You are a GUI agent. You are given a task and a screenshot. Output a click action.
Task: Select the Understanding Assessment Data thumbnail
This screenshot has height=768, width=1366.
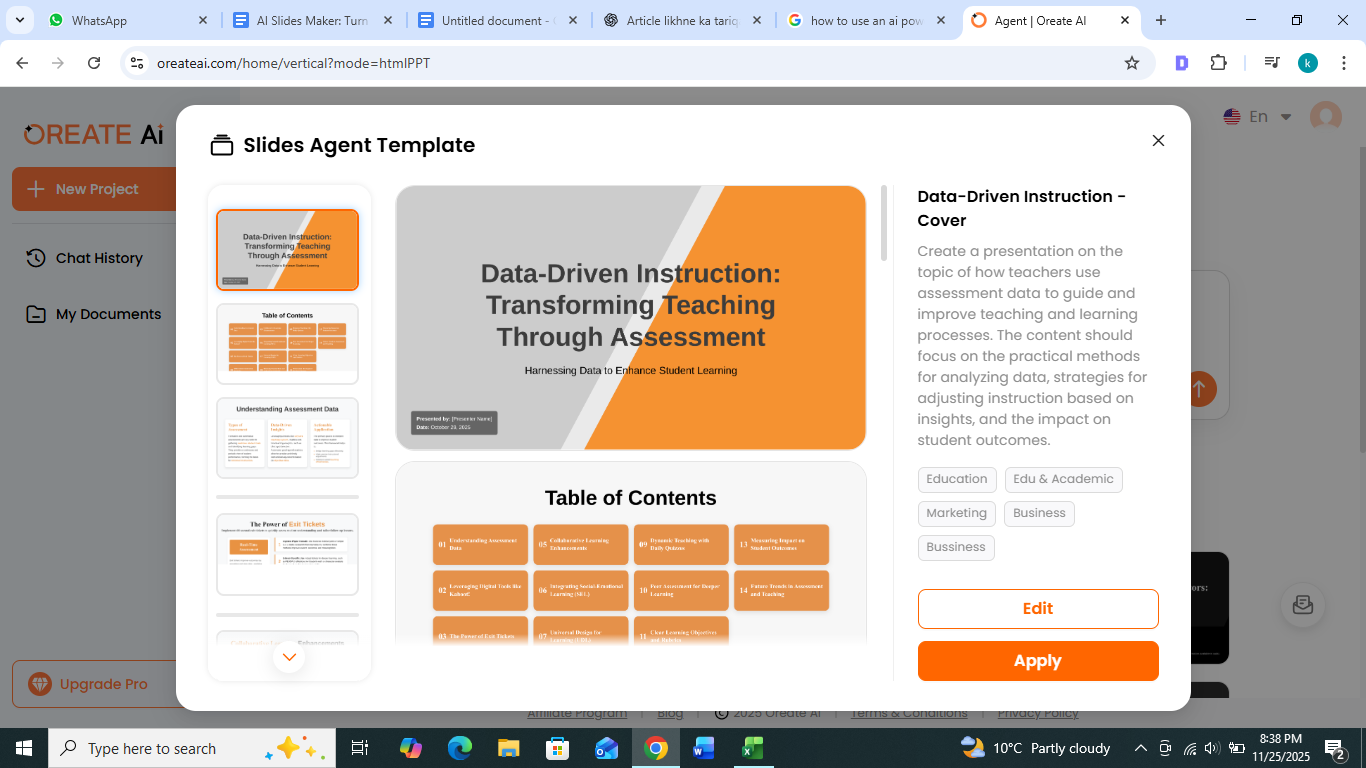tap(287, 438)
